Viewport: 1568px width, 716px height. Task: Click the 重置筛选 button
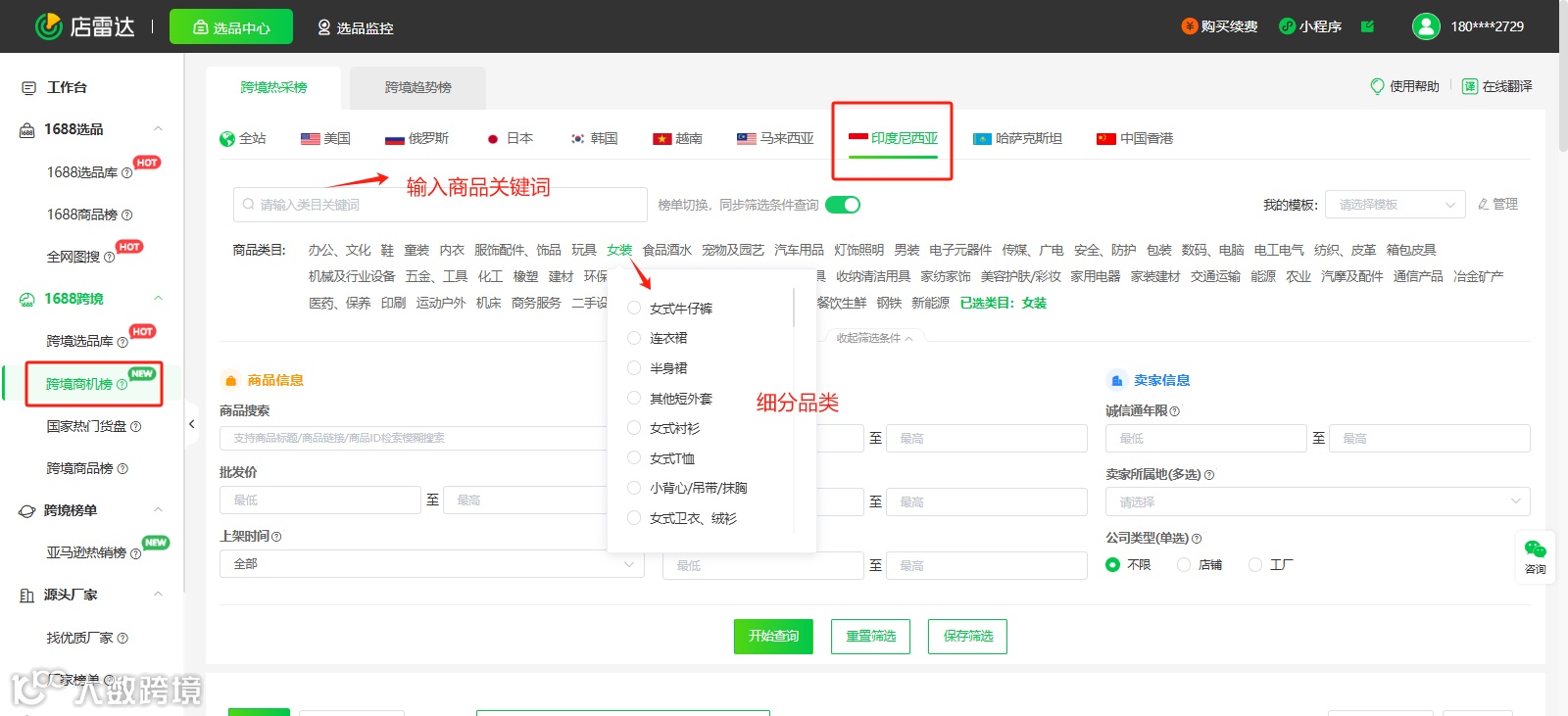pyautogui.click(x=871, y=637)
